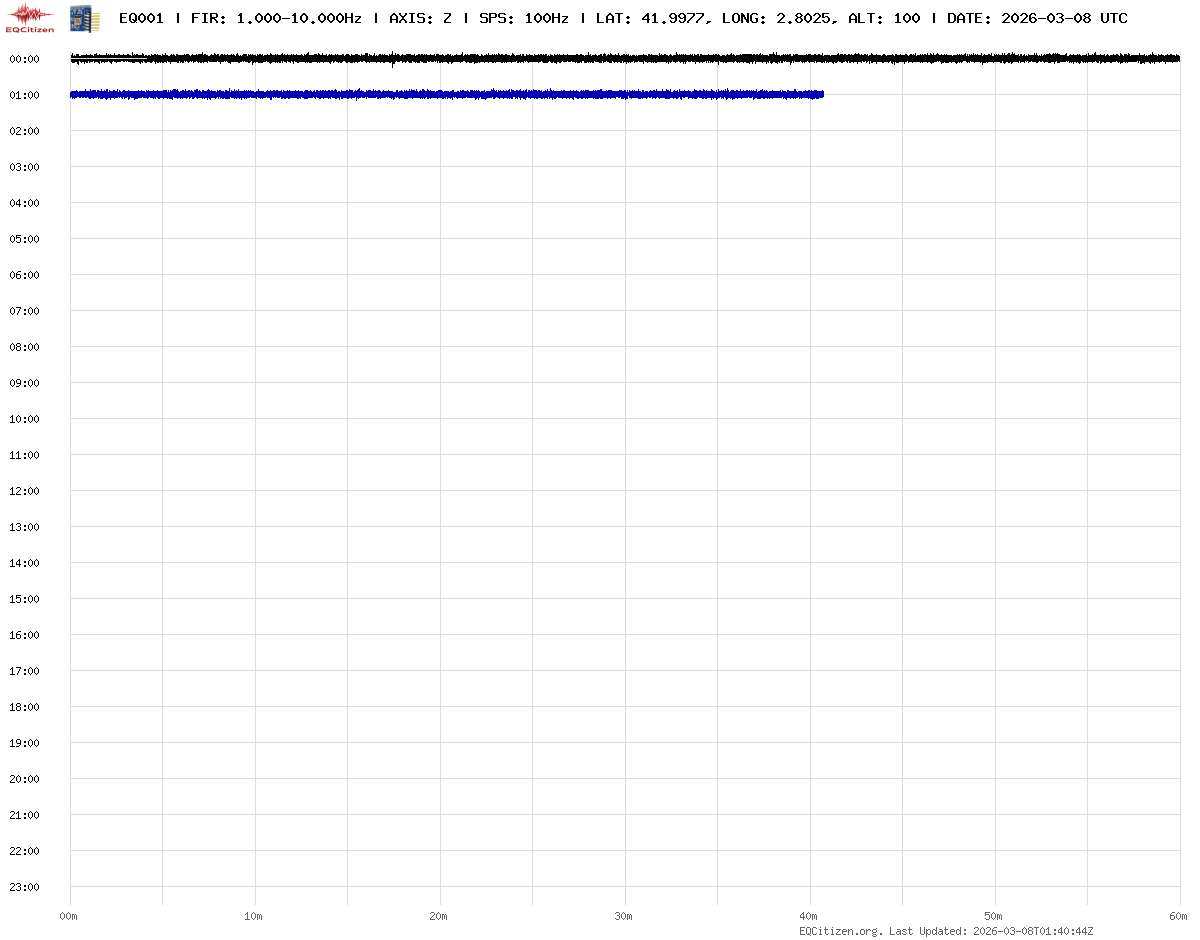Screen dimensions: 1200x940
Task: Click the 10m minute axis label
Action: pos(254,916)
